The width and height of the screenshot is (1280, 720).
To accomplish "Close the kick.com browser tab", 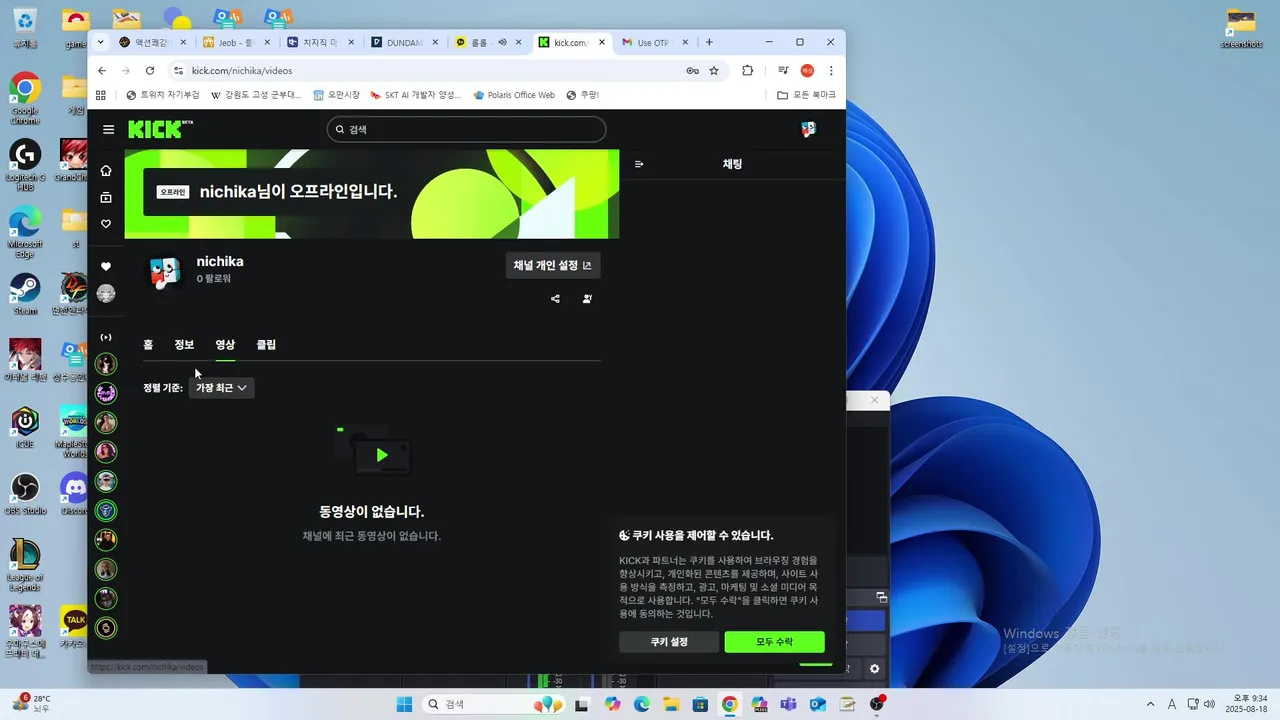I will [602, 43].
